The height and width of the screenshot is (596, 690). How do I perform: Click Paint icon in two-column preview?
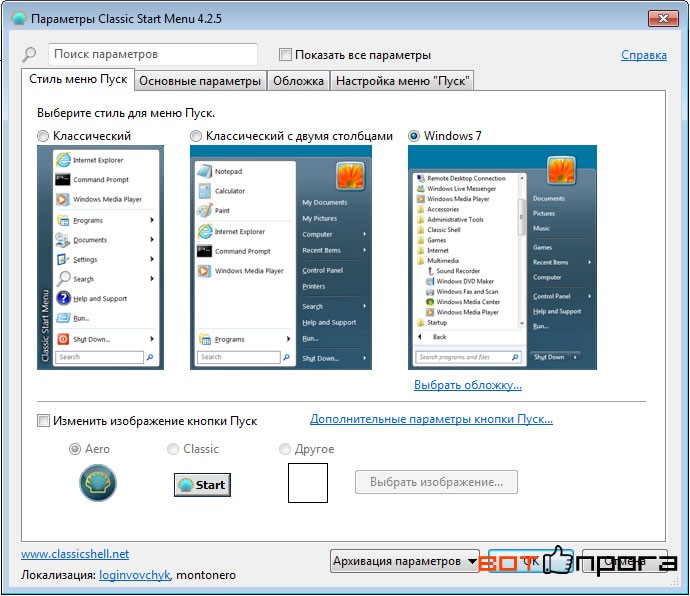click(x=205, y=210)
